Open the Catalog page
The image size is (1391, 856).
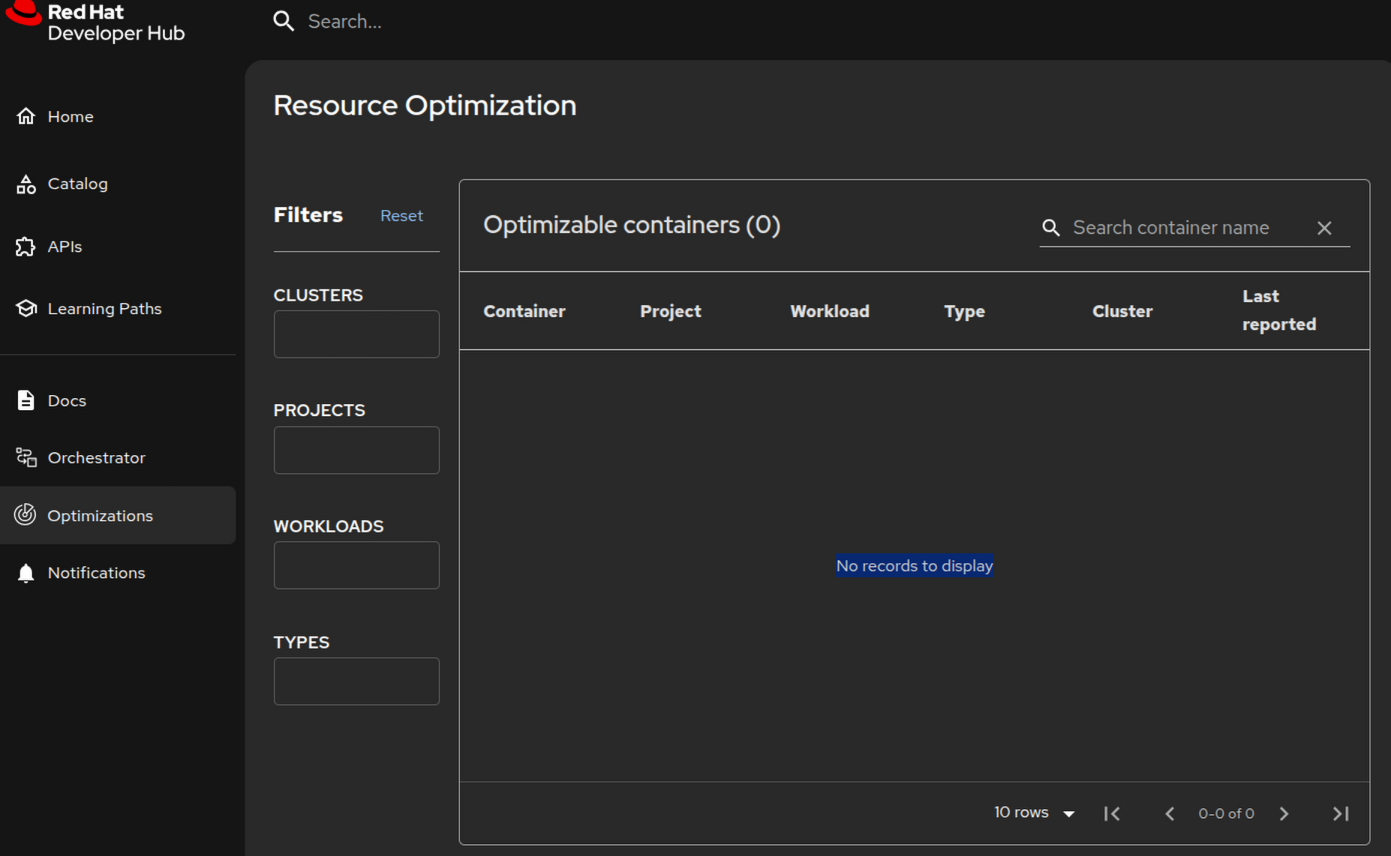77,184
